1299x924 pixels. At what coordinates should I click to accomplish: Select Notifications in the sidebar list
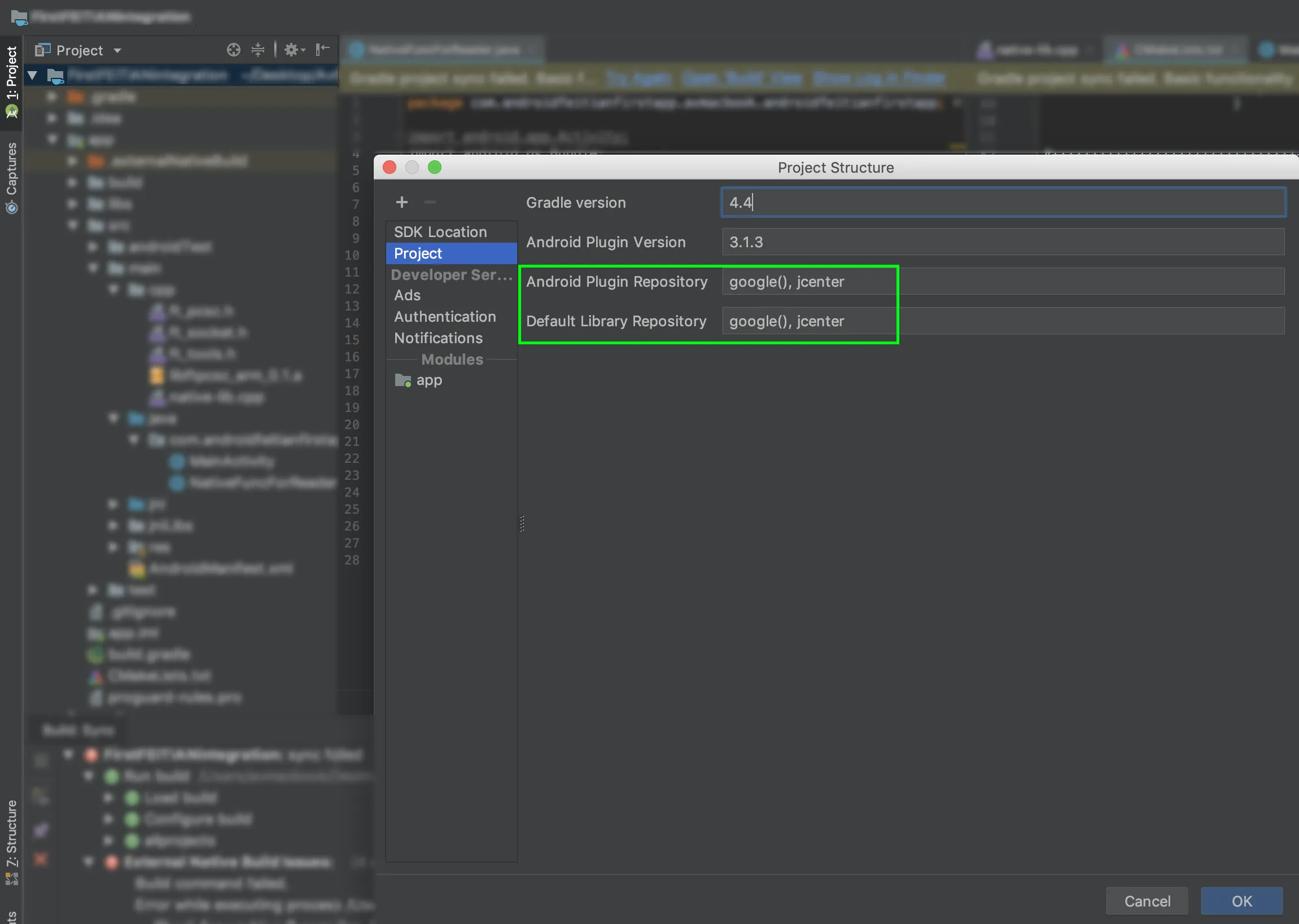tap(438, 338)
